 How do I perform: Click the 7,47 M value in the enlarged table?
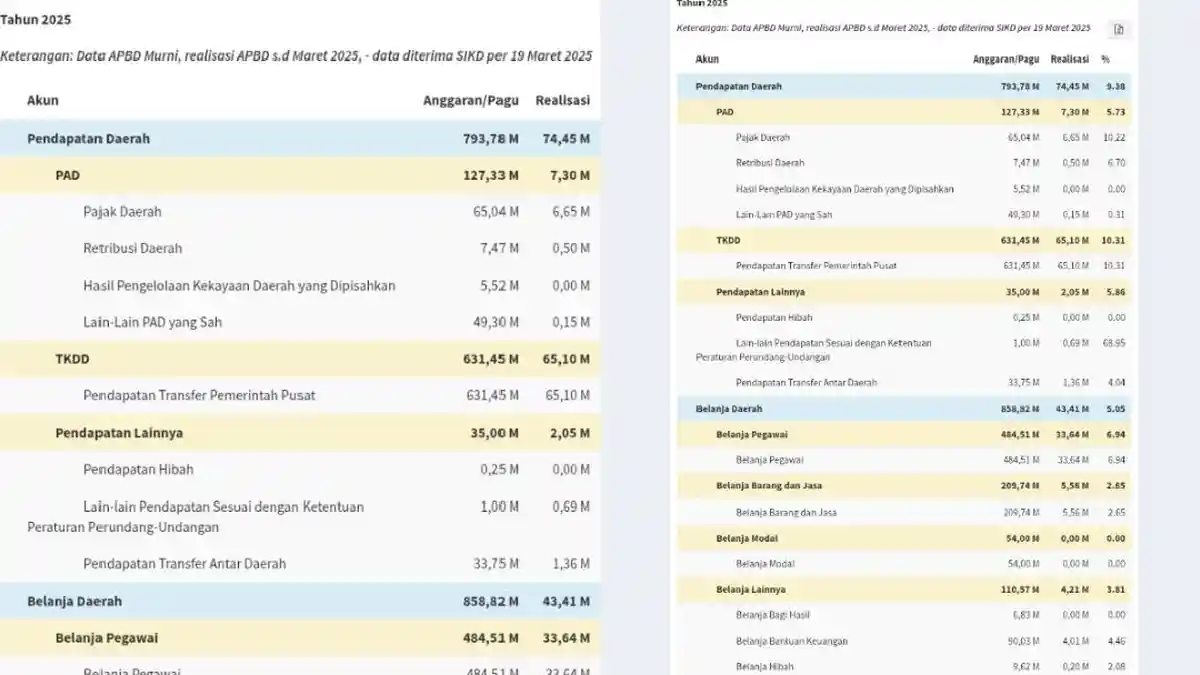click(x=500, y=248)
